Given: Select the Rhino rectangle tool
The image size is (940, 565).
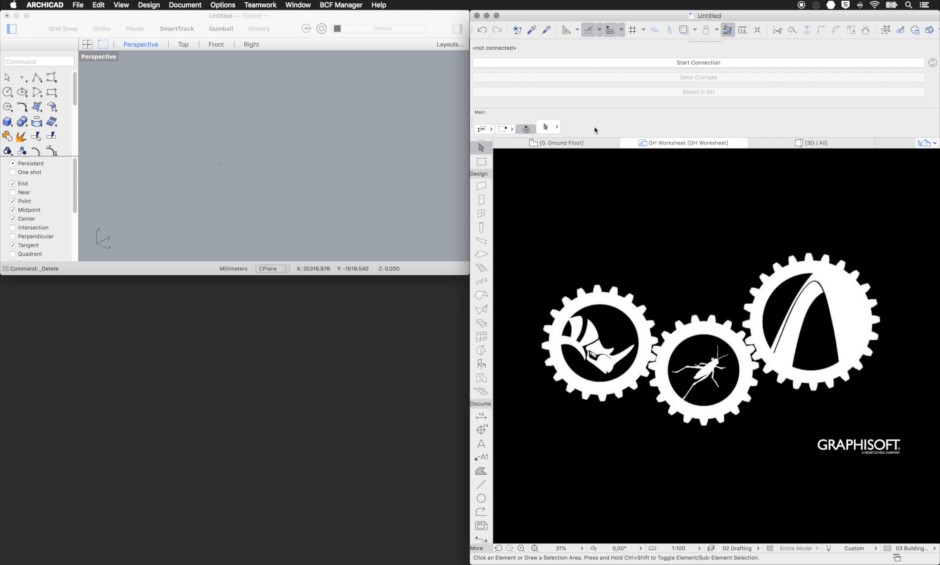Looking at the screenshot, I should click(x=52, y=92).
